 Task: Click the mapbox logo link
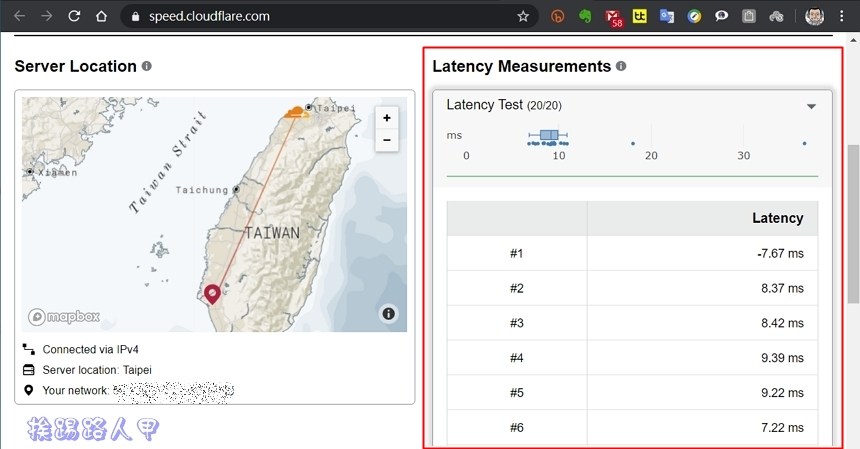coord(64,317)
